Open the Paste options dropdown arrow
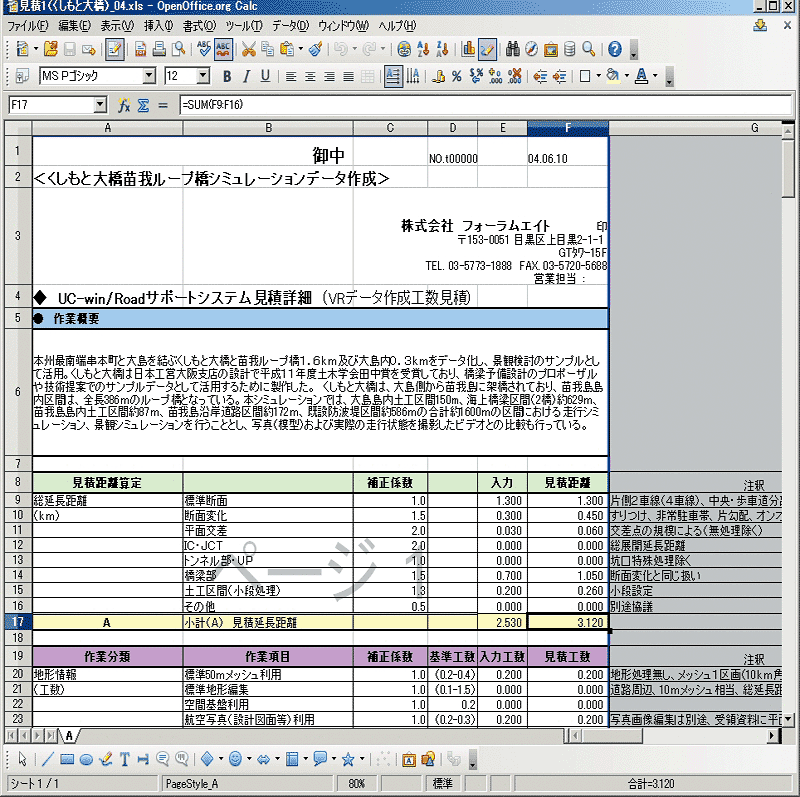800x797 pixels. 301,49
